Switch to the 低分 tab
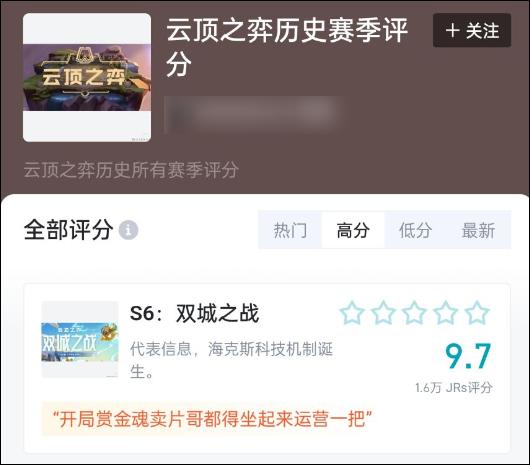This screenshot has width=530, height=465. pos(415,230)
